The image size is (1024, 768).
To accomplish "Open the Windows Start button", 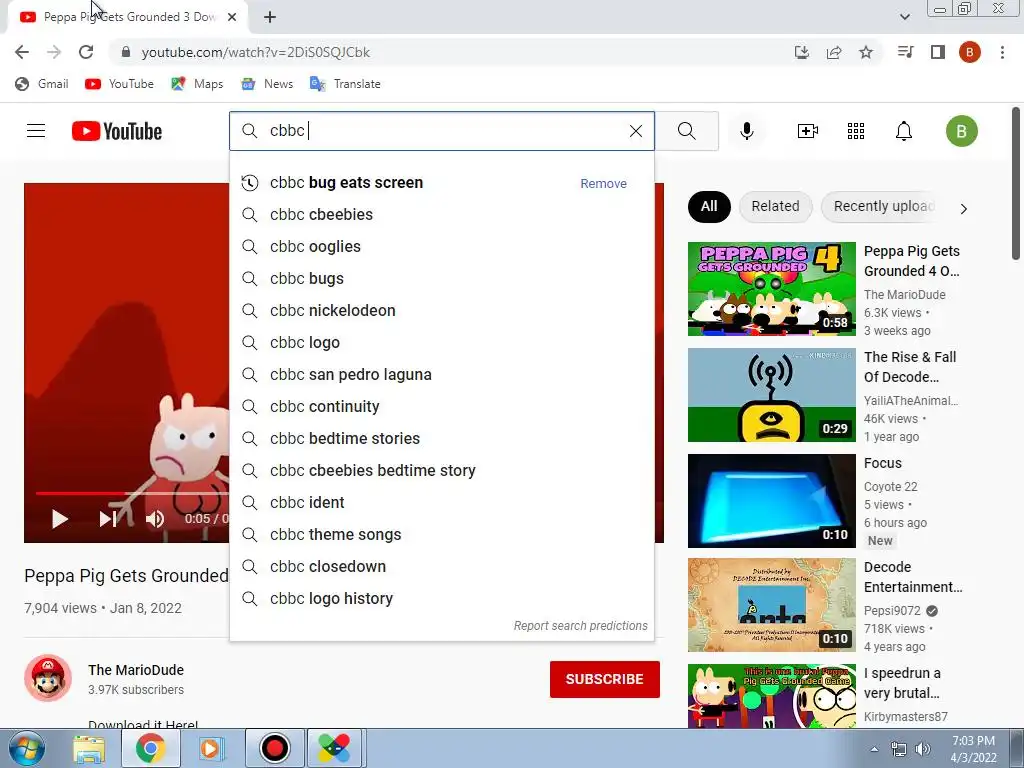I will click(27, 748).
